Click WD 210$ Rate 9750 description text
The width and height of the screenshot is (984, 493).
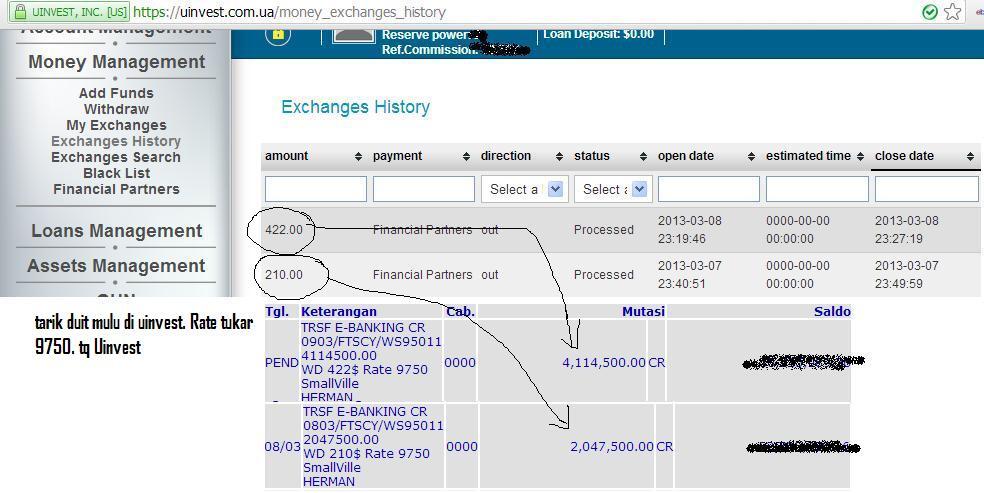point(366,453)
